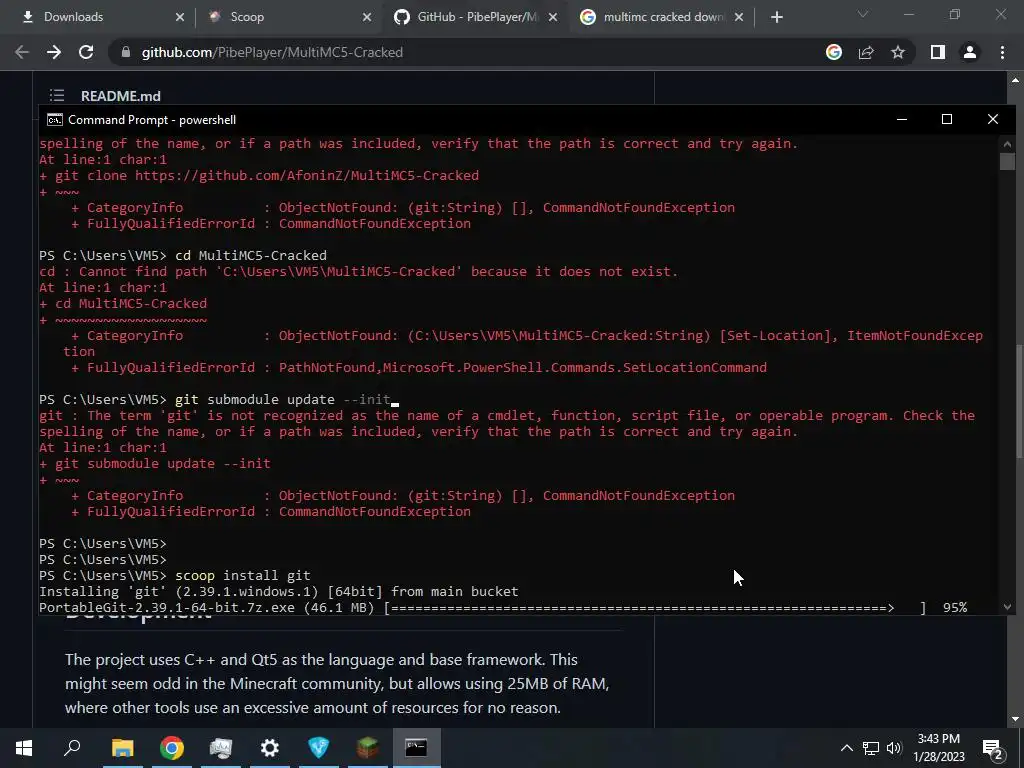Click the PortableGit download progress bar
The height and width of the screenshot is (768, 1024).
tap(655, 607)
